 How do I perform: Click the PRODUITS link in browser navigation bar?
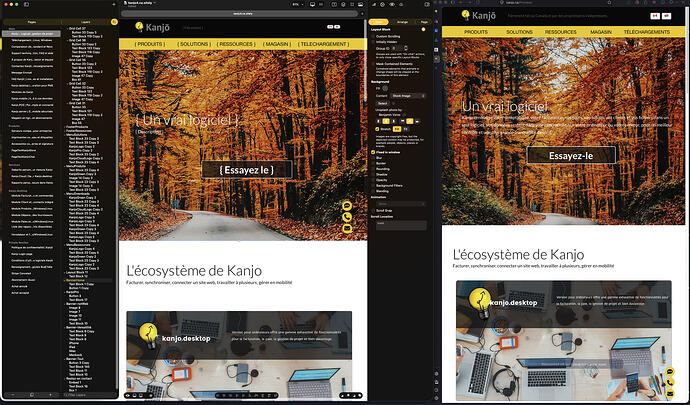[476, 32]
